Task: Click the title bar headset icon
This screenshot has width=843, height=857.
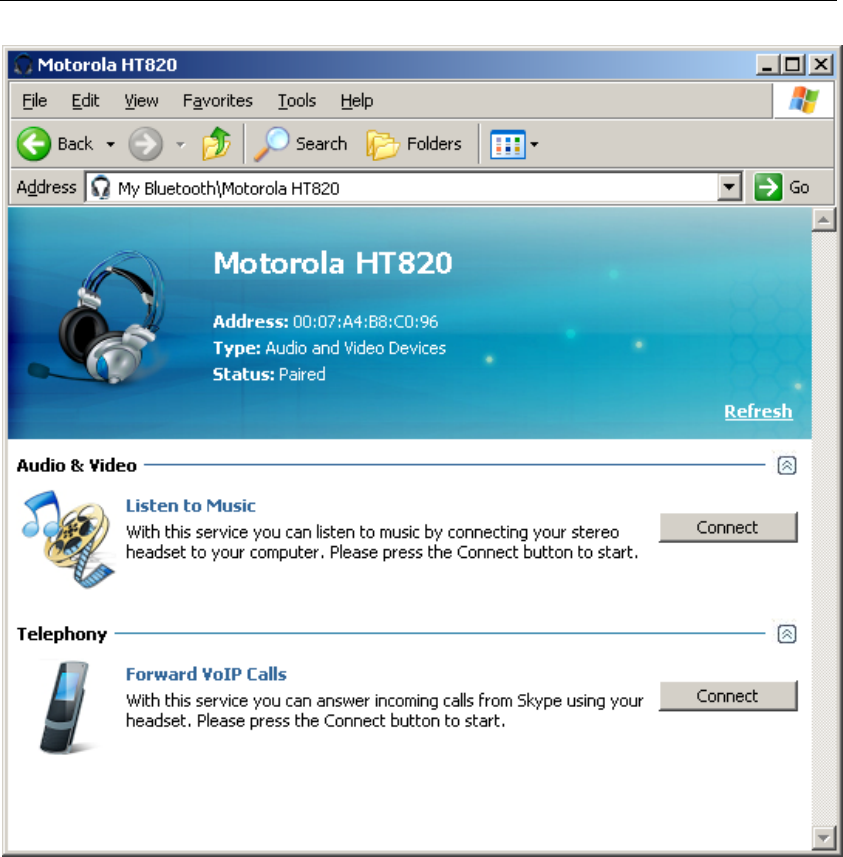Action: [23, 64]
